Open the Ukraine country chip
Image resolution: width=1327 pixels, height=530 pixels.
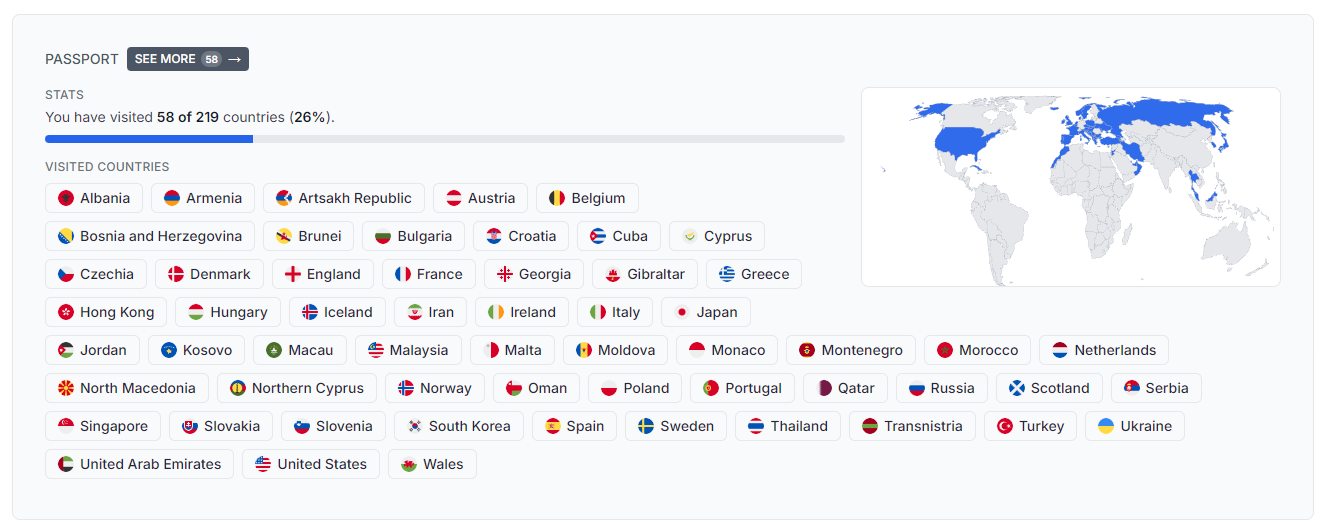pos(1134,426)
